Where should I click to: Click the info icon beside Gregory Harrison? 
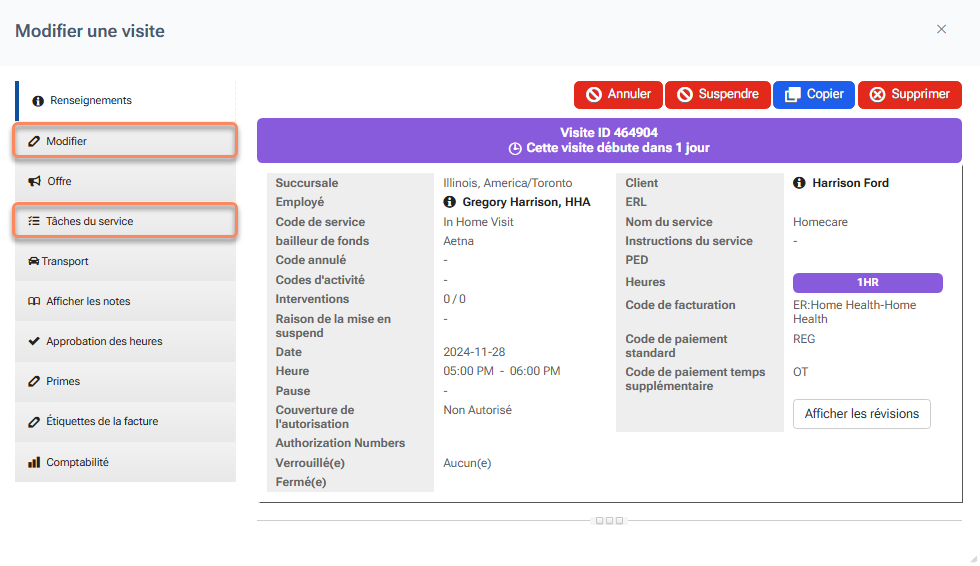coord(450,202)
